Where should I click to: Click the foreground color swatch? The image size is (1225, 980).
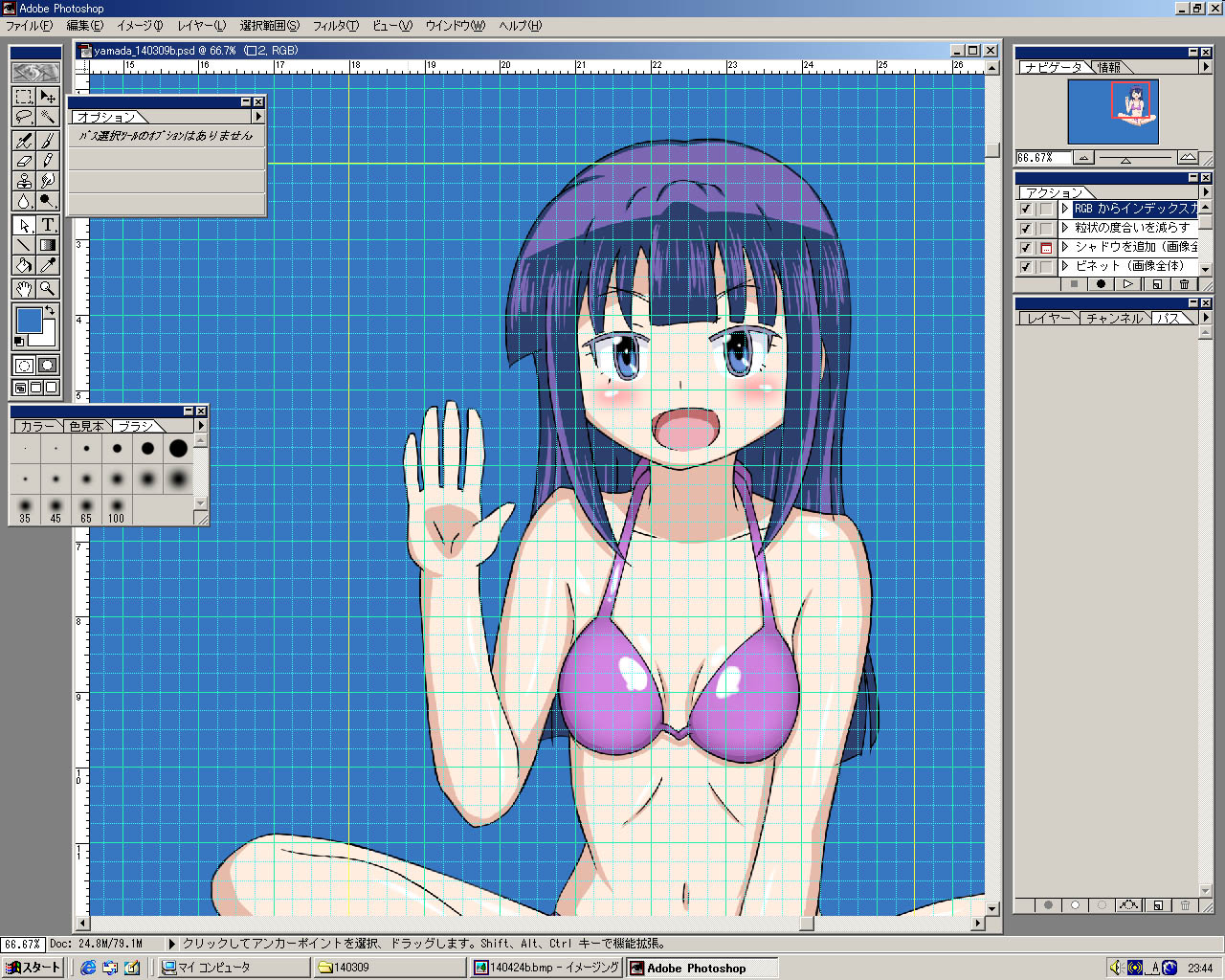29,320
